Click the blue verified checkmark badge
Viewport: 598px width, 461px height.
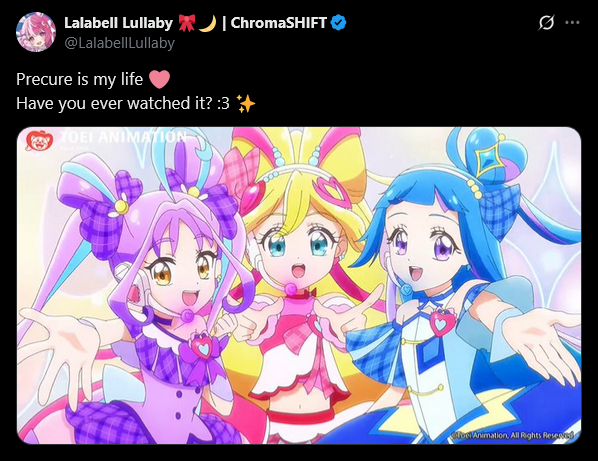pyautogui.click(x=338, y=22)
